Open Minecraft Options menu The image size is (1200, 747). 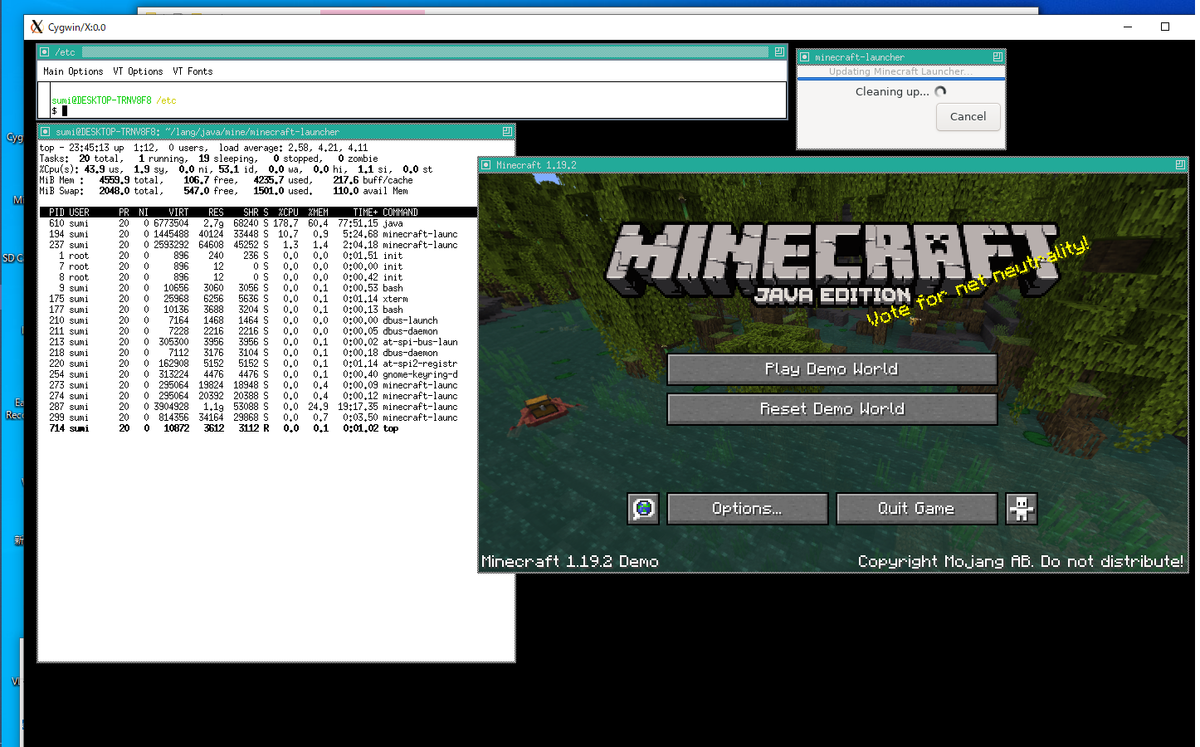747,509
